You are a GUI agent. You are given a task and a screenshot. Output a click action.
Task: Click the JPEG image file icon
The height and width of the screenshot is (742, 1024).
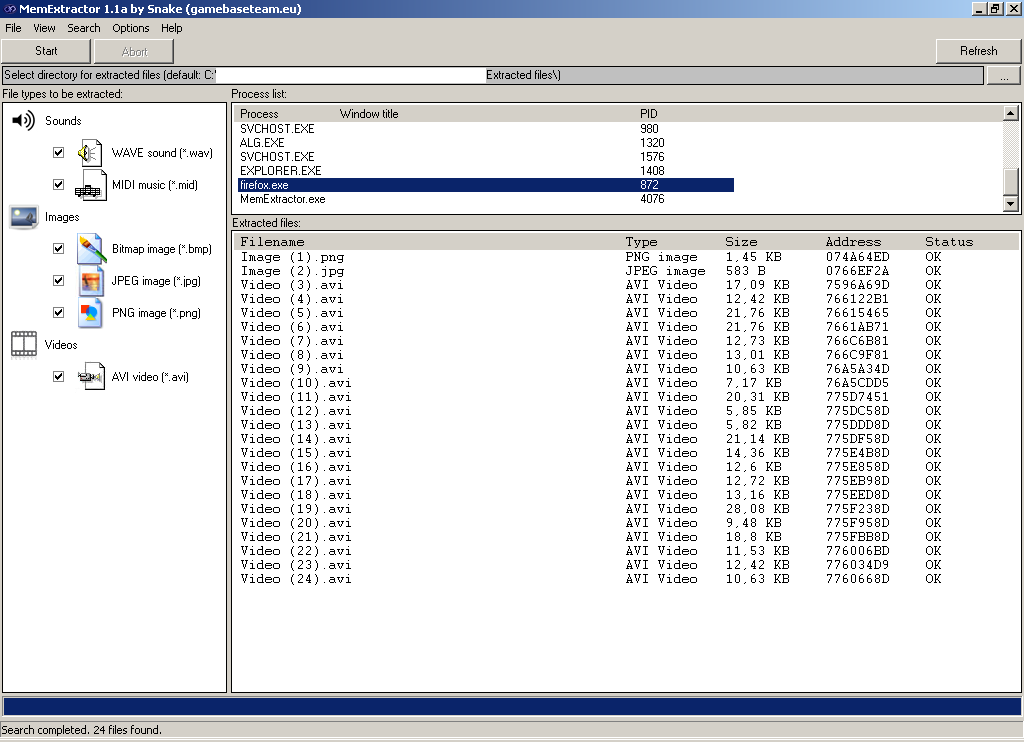coord(91,281)
